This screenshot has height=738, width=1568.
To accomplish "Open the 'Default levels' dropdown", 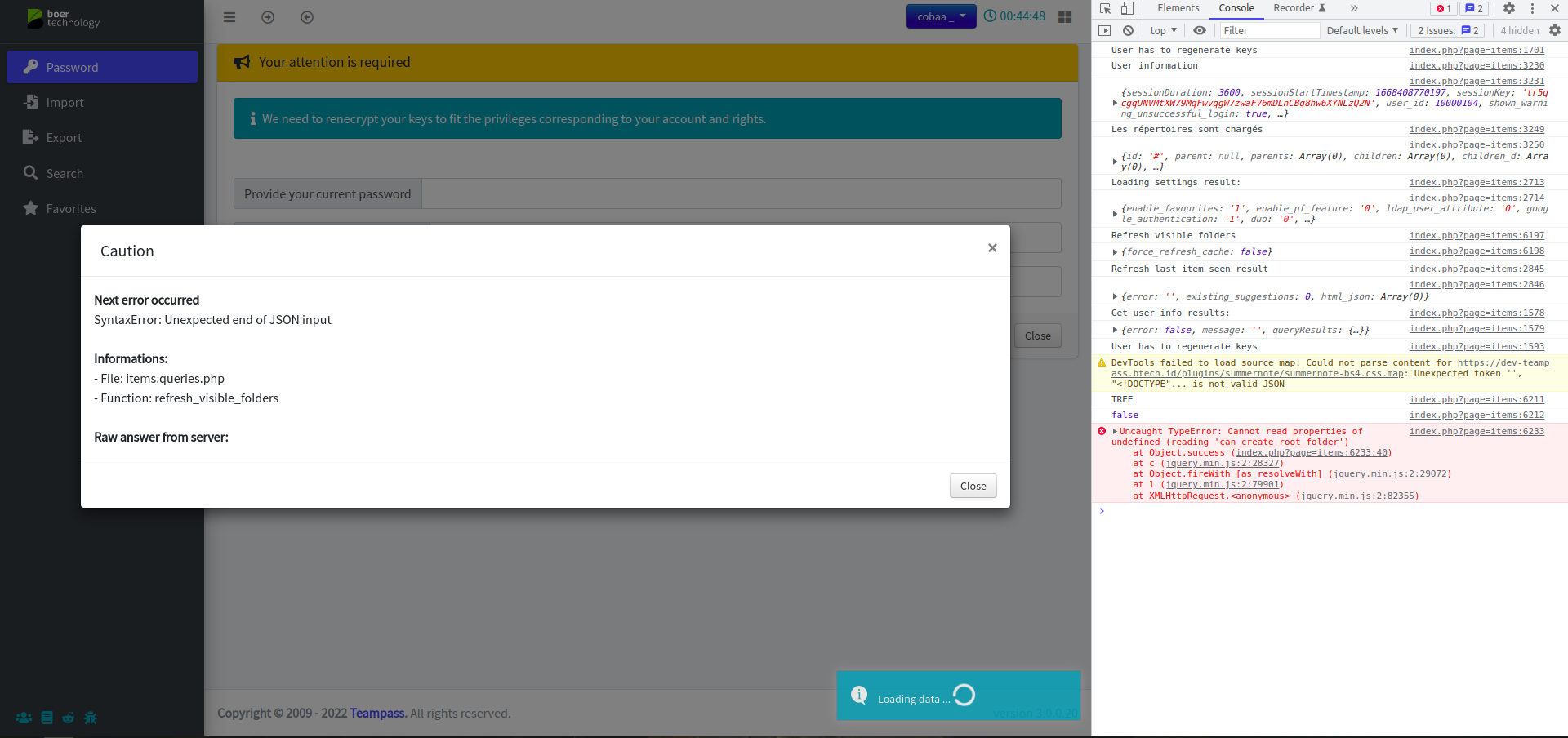I will [x=1361, y=30].
